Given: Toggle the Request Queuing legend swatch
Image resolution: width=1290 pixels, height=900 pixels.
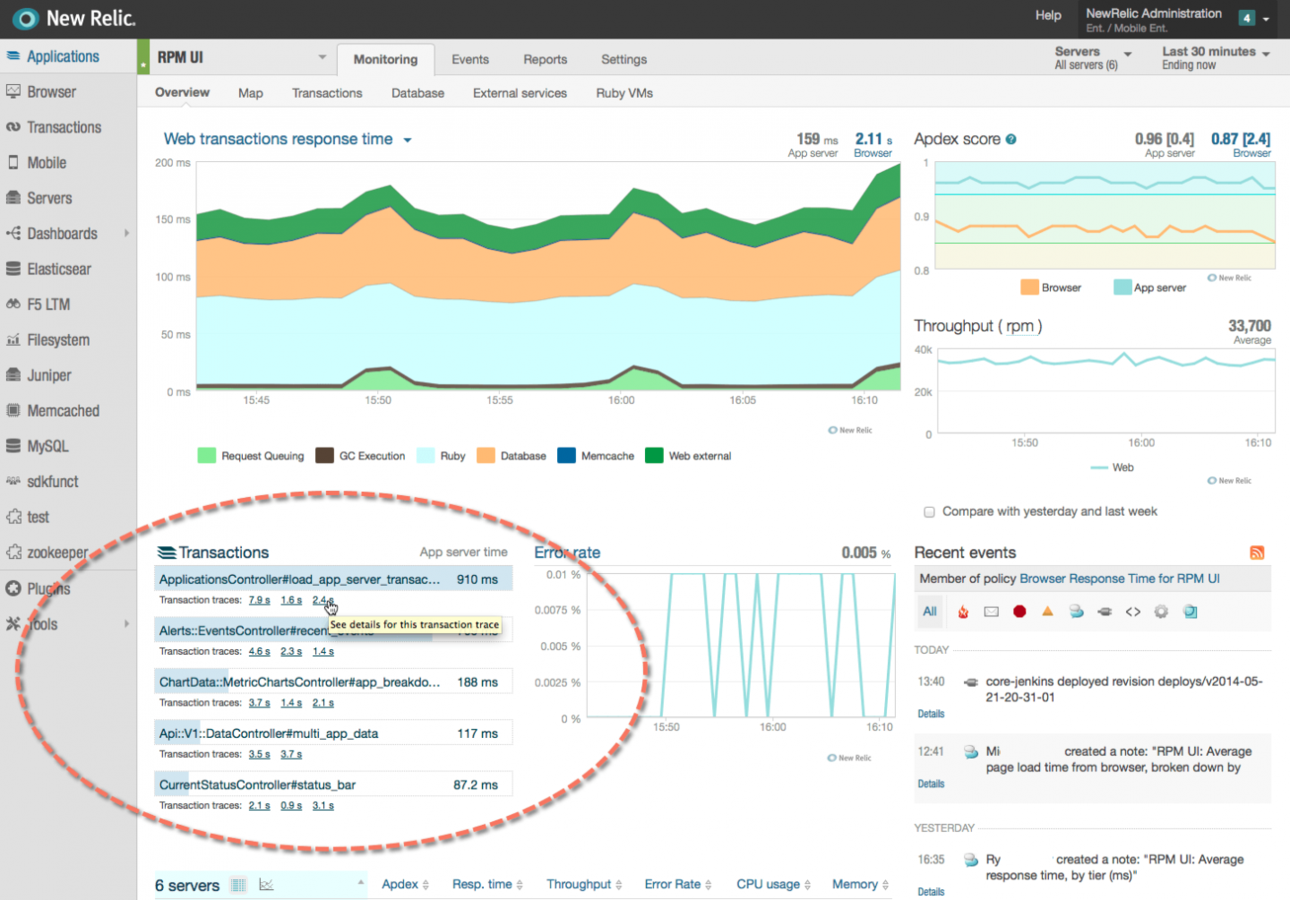Looking at the screenshot, I should 207,456.
